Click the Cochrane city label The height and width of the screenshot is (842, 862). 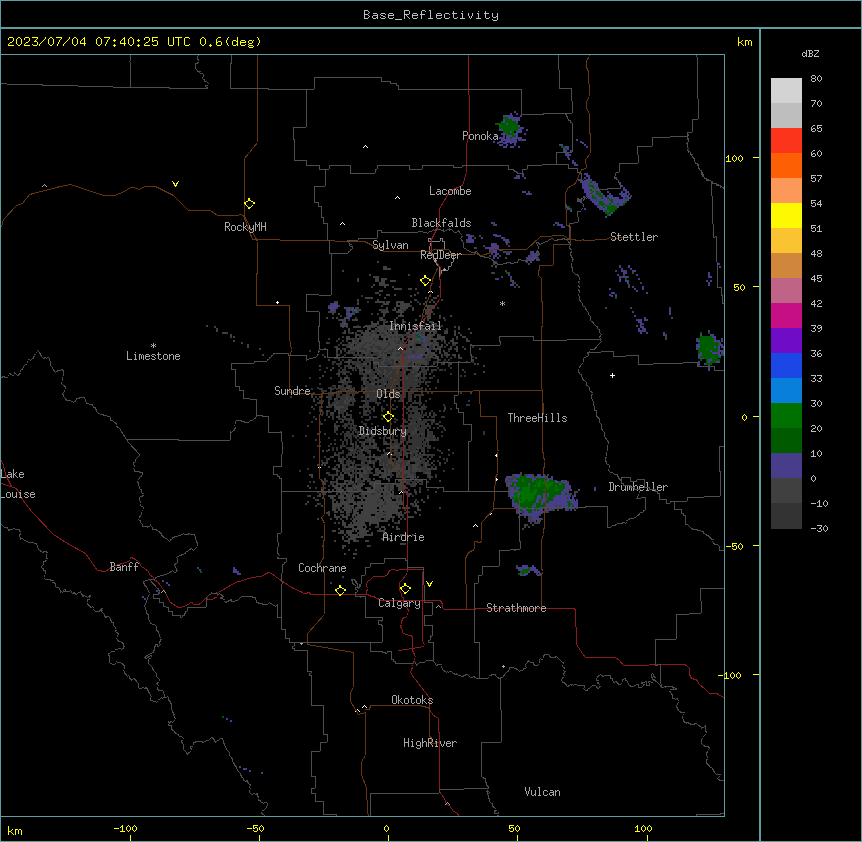pyautogui.click(x=322, y=568)
